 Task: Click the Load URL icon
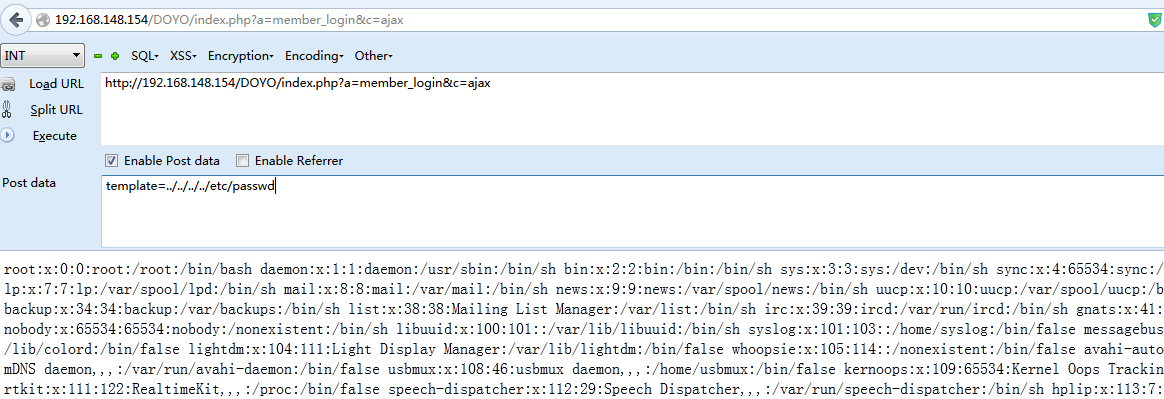(8, 84)
